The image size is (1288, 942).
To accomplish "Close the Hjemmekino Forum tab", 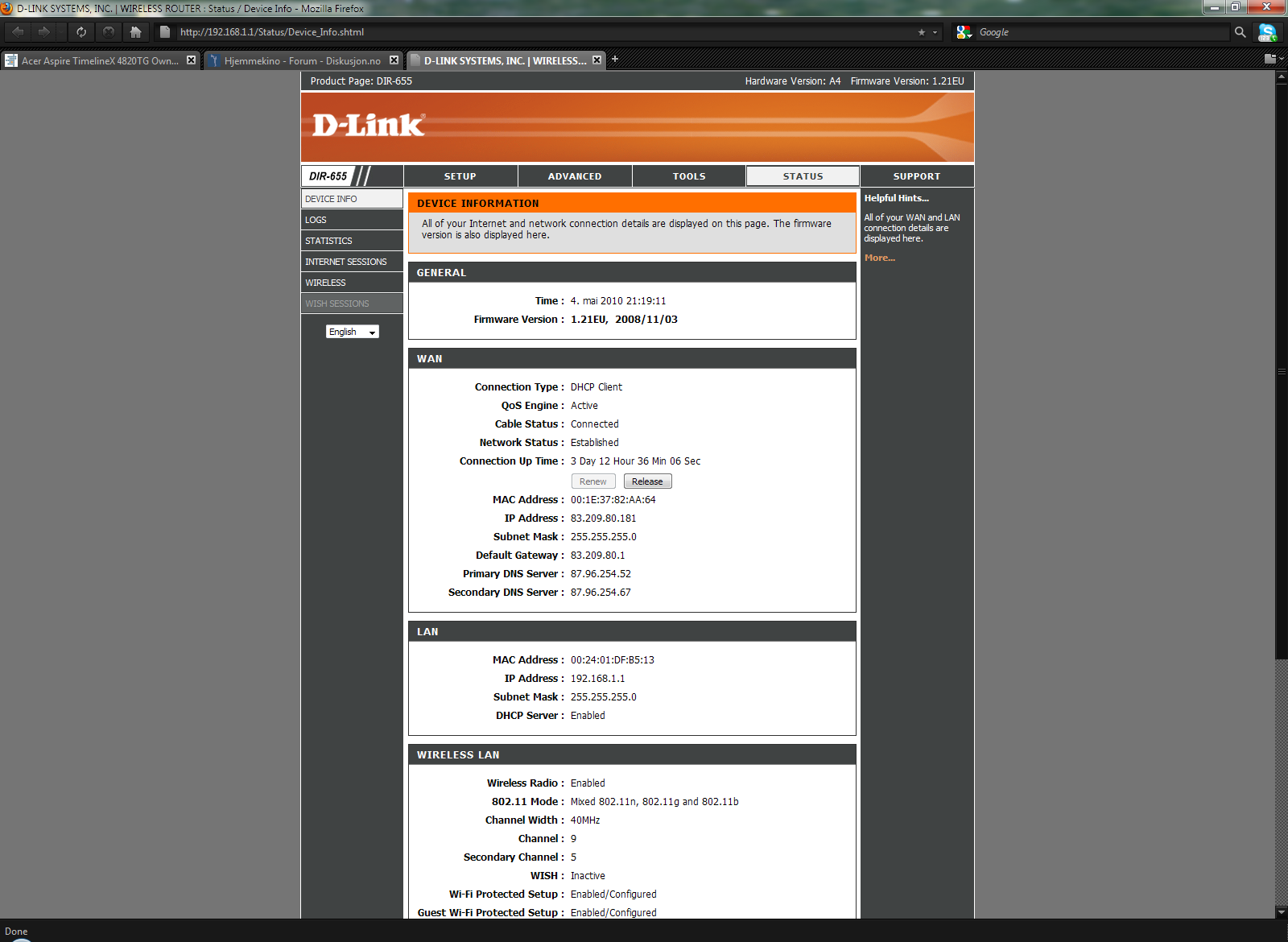I will (394, 60).
